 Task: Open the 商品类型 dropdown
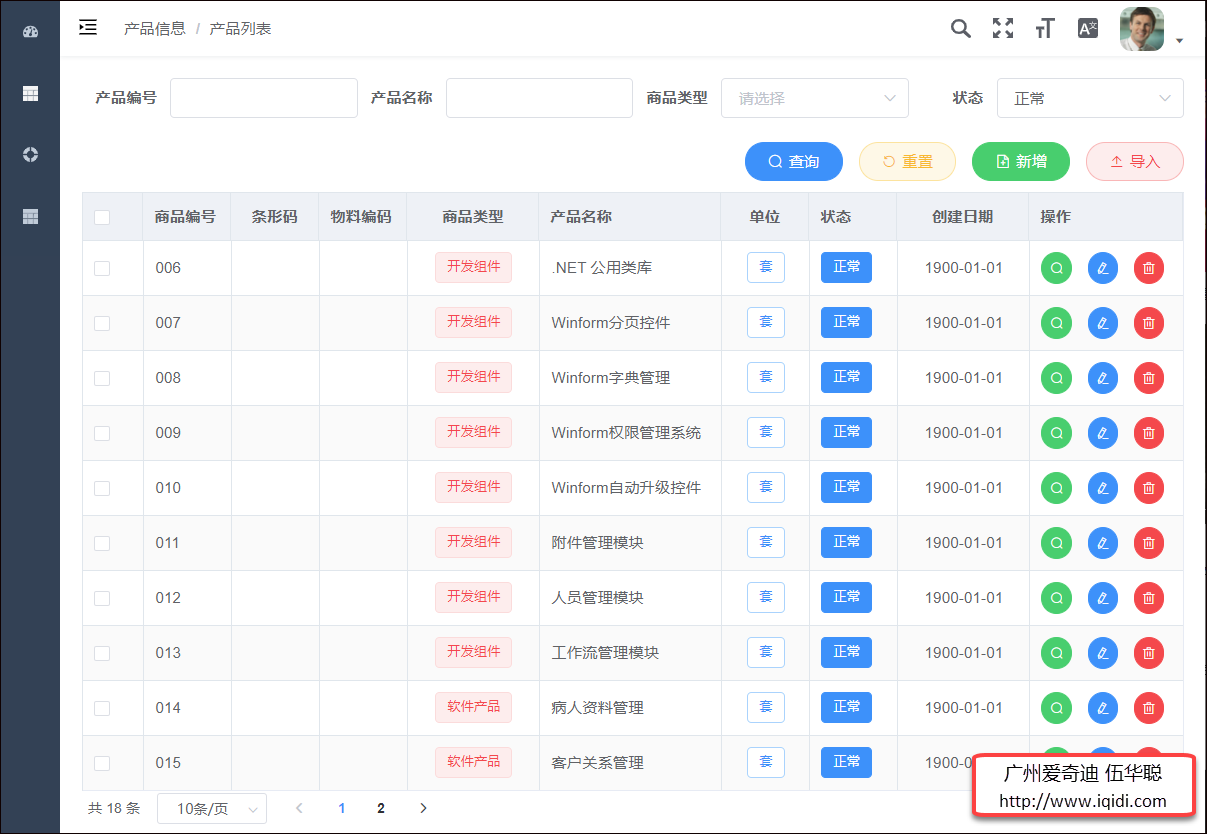pyautogui.click(x=814, y=97)
